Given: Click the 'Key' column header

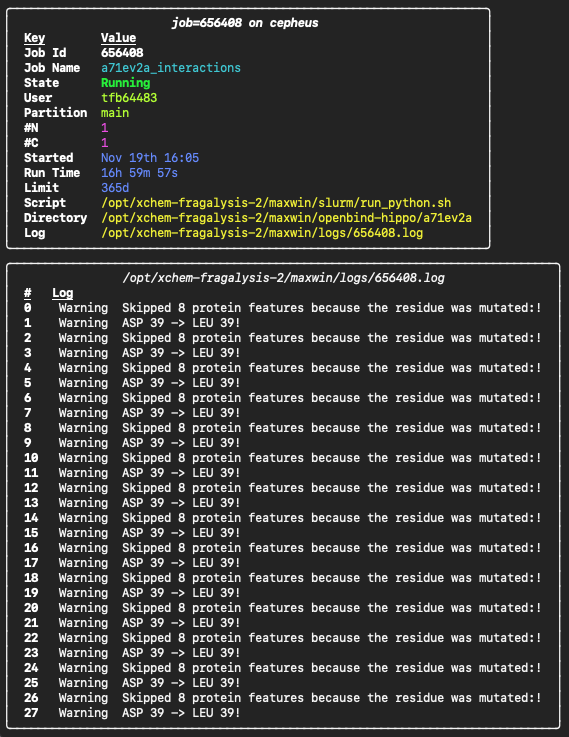Looking at the screenshot, I should tap(34, 38).
